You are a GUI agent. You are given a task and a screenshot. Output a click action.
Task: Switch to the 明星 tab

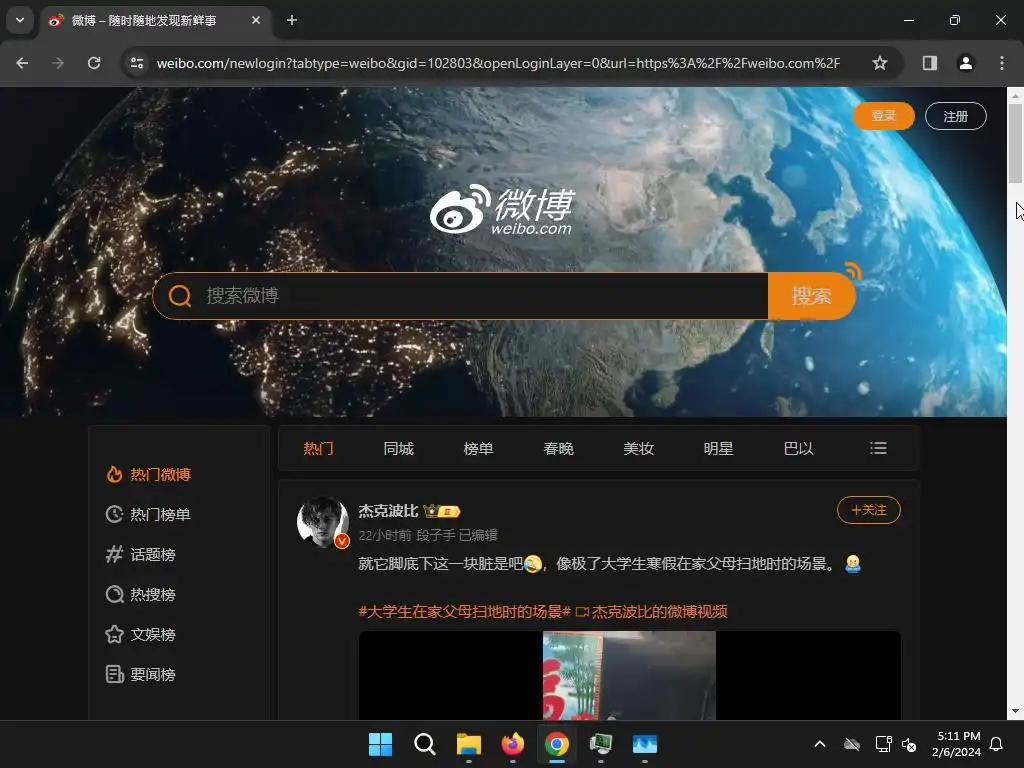click(x=718, y=449)
